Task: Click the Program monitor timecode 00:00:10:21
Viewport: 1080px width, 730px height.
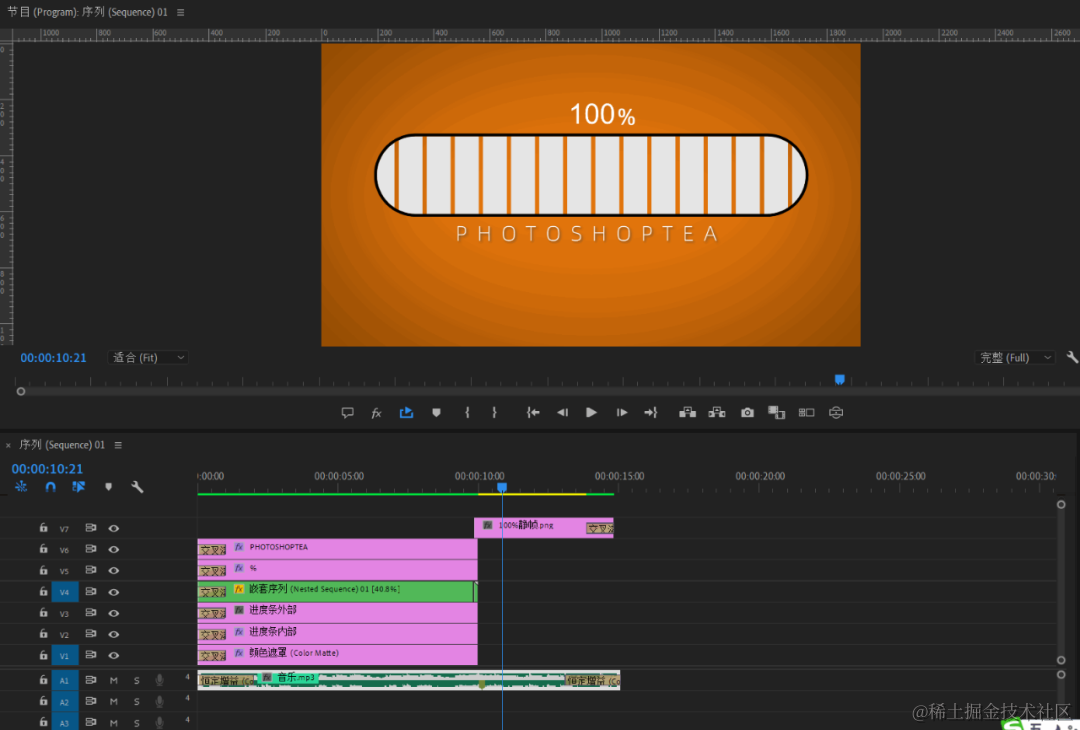Action: (53, 357)
